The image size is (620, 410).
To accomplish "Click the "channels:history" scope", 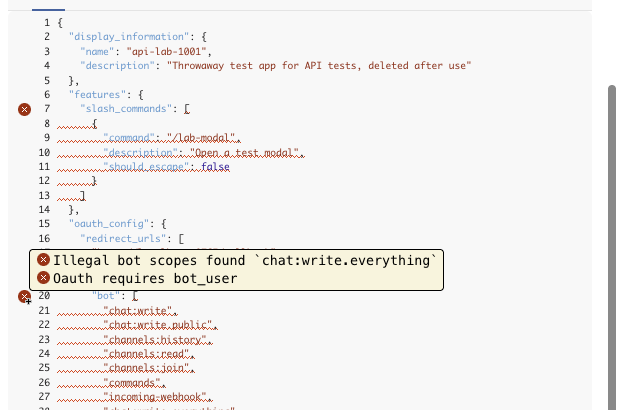I will tap(155, 340).
